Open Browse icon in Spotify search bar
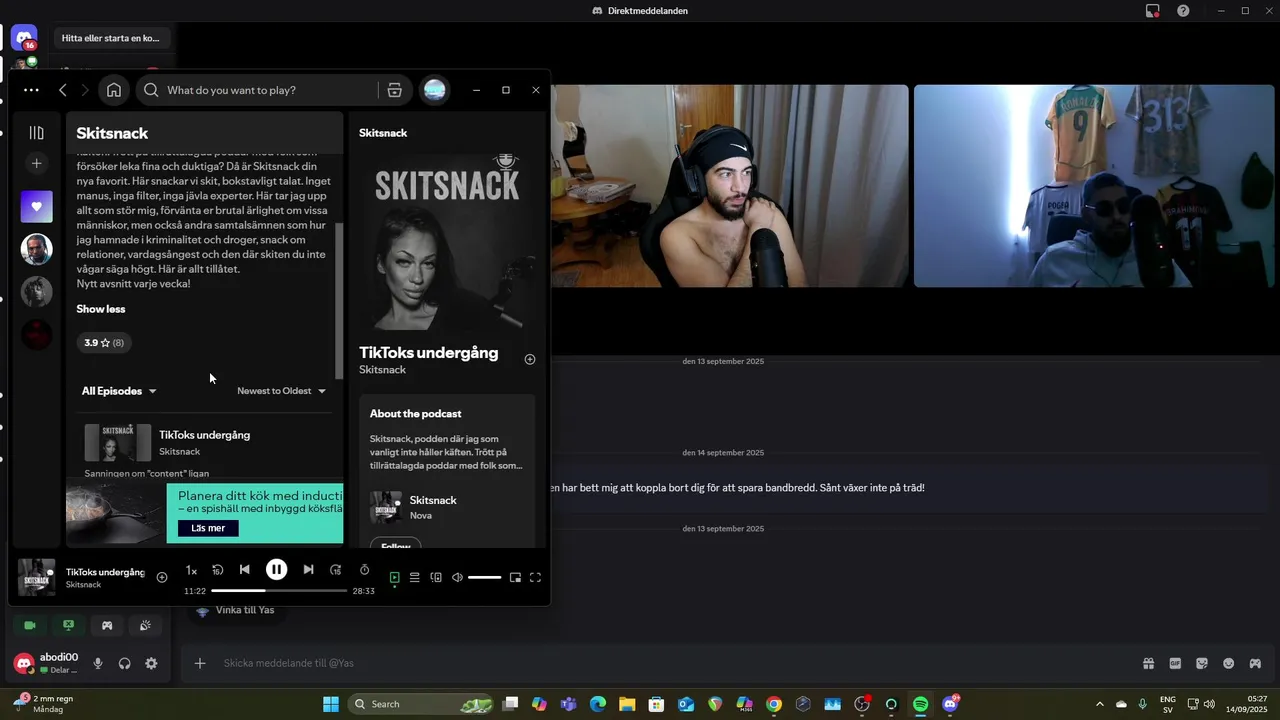 (x=395, y=90)
